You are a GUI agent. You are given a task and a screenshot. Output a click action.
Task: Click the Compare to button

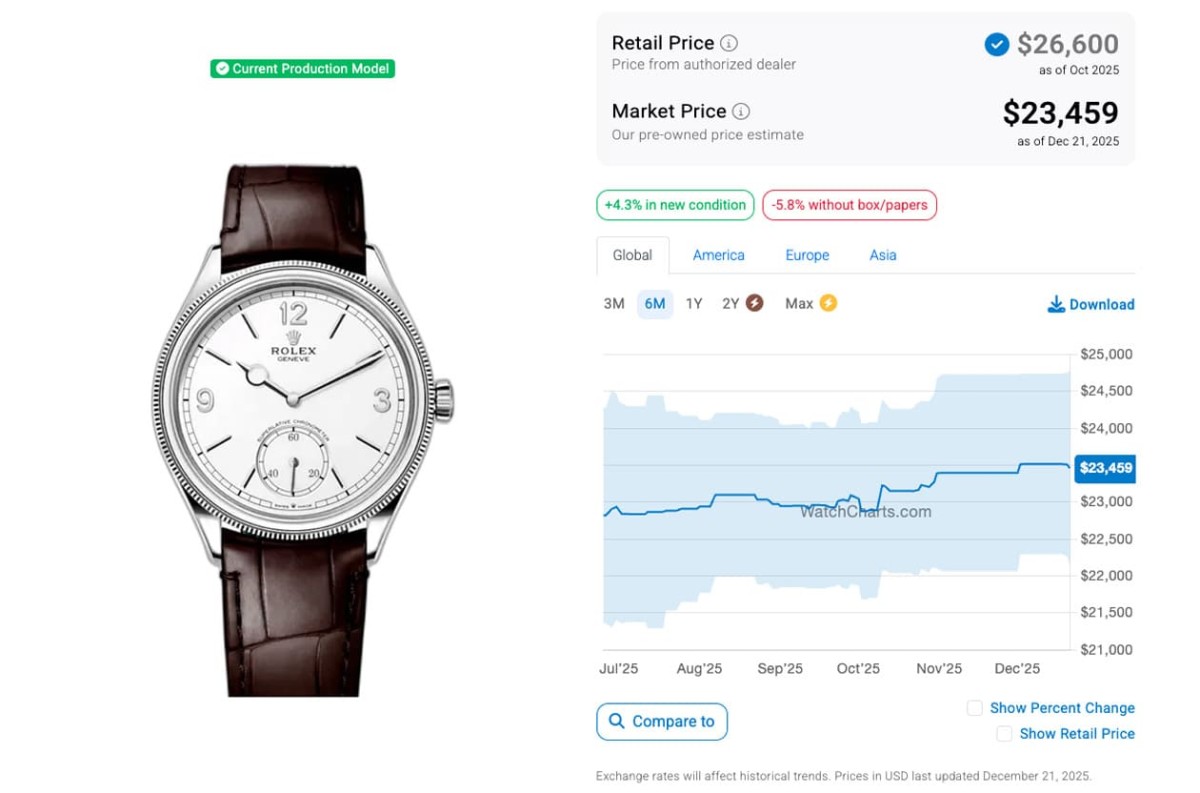[662, 721]
